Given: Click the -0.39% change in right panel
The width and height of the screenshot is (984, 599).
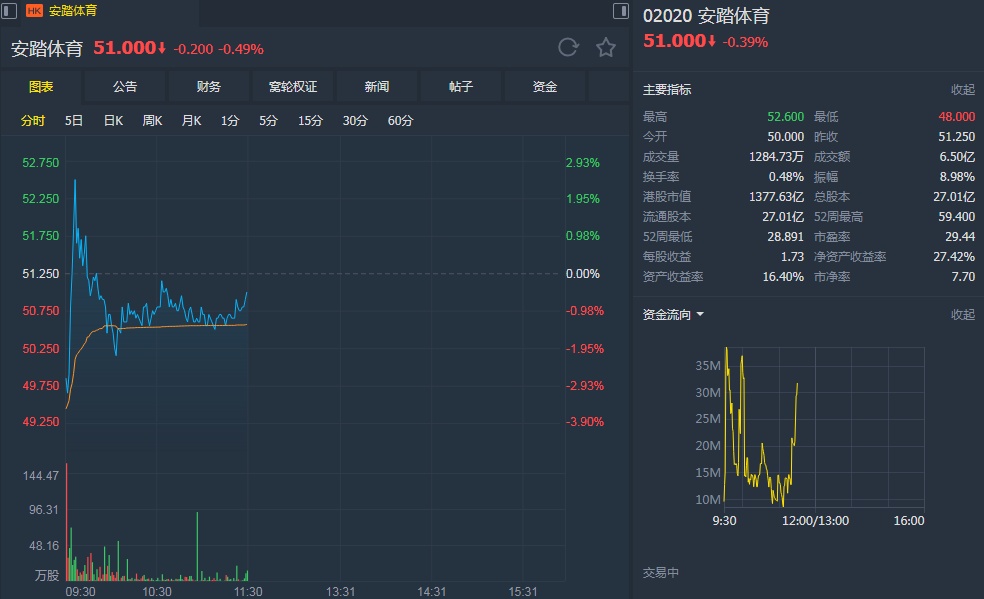Looking at the screenshot, I should pyautogui.click(x=745, y=42).
